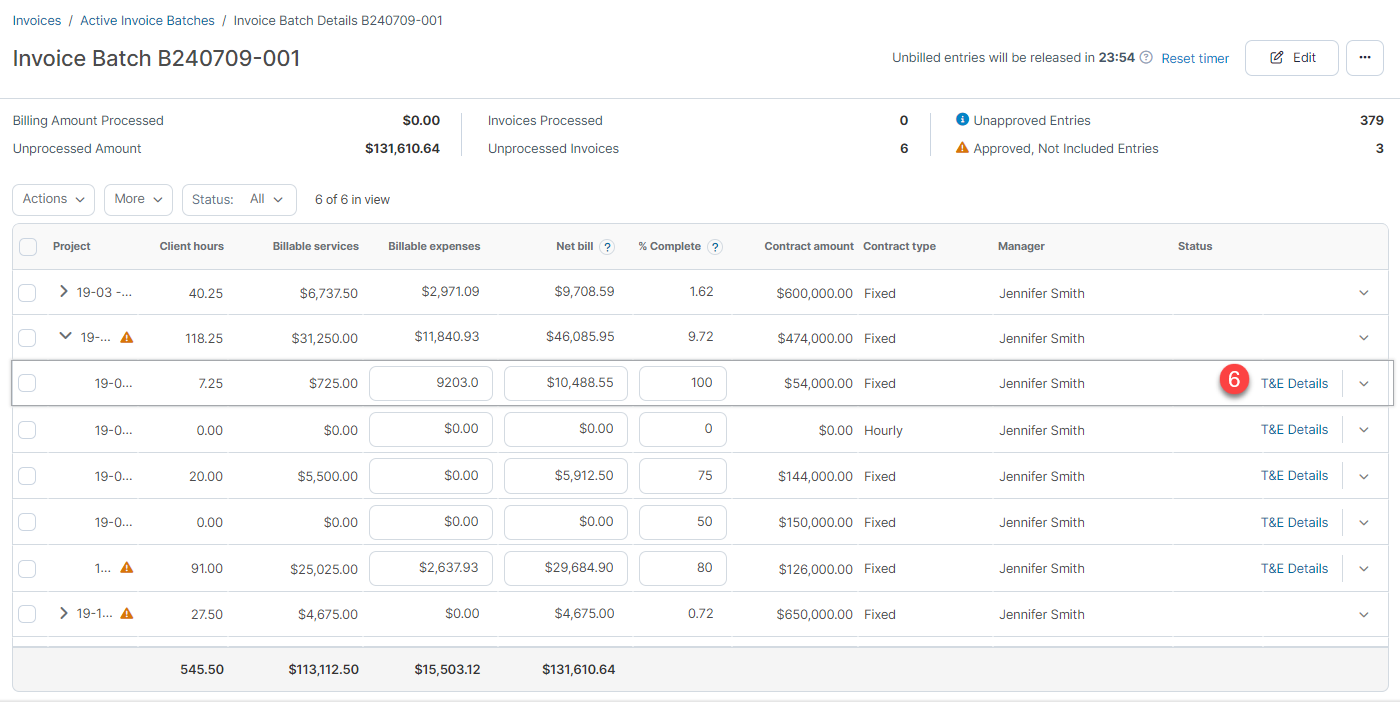Open the row menu chevron for the $600,000.00 row

click(x=1364, y=293)
